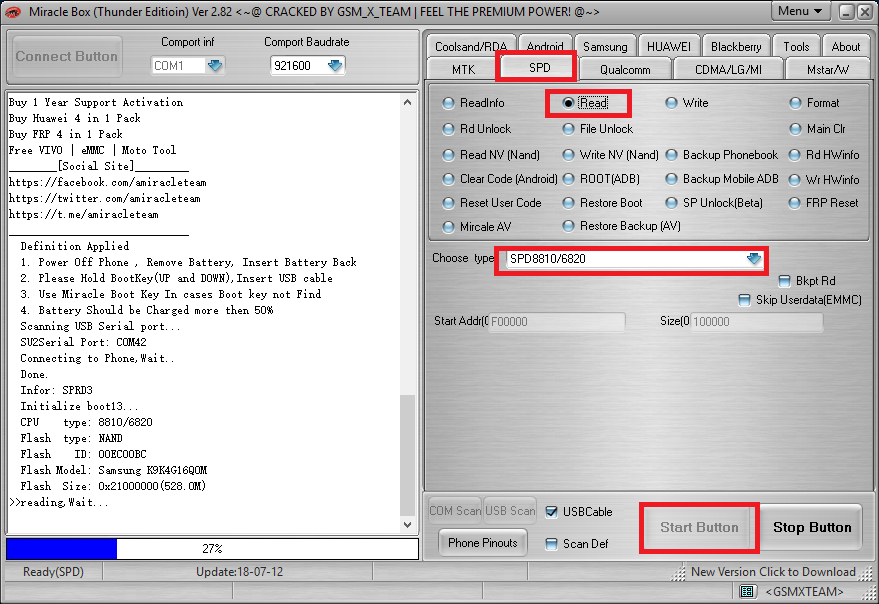Select the Wr HWinfo option
The width and height of the screenshot is (879, 604).
coord(824,180)
